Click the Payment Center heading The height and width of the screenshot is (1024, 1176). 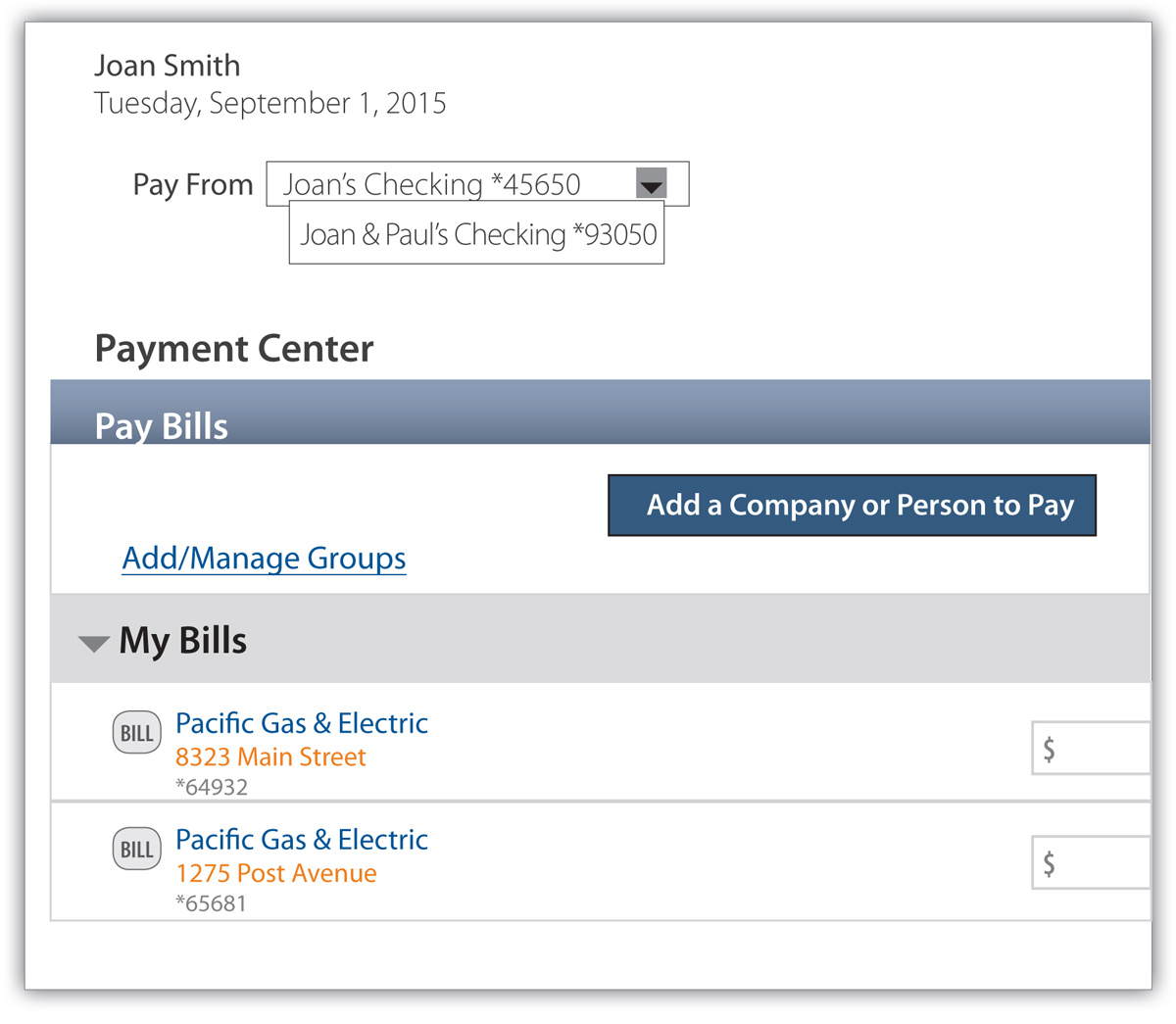coord(234,349)
